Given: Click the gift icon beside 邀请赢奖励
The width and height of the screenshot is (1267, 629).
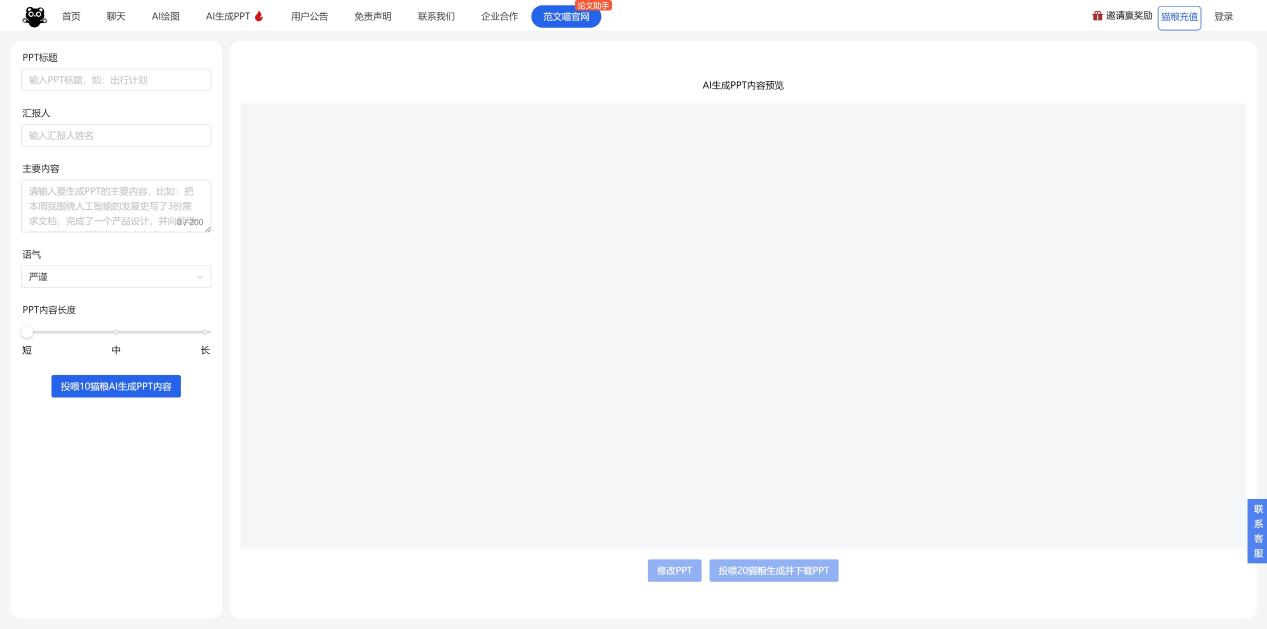Looking at the screenshot, I should pyautogui.click(x=1097, y=16).
